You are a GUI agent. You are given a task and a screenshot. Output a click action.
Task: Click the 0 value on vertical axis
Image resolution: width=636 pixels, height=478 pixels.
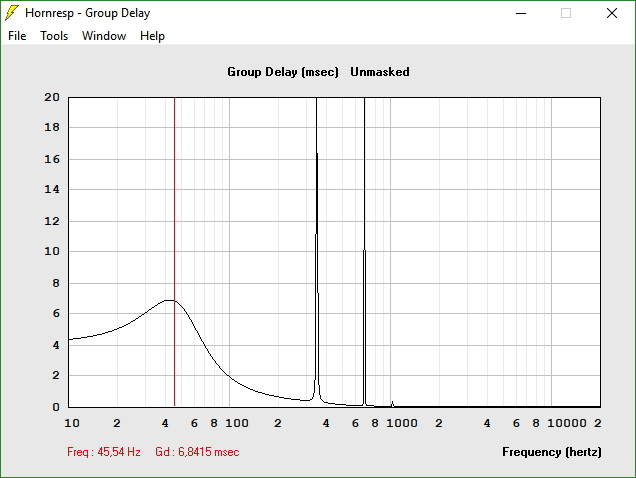(56, 407)
